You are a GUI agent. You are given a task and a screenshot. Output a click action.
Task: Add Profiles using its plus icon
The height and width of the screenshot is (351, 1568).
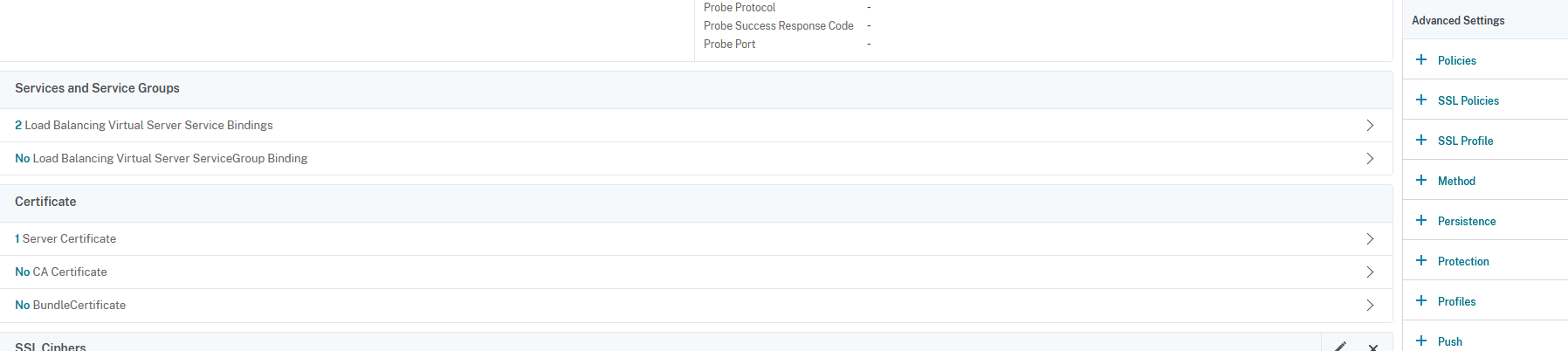point(1421,301)
